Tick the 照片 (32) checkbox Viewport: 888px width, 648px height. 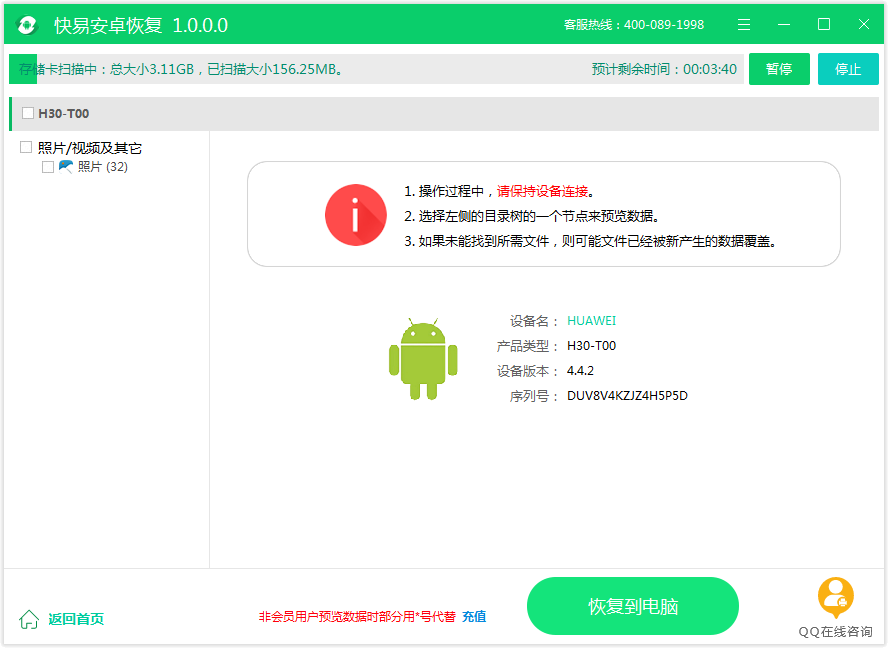click(47, 167)
